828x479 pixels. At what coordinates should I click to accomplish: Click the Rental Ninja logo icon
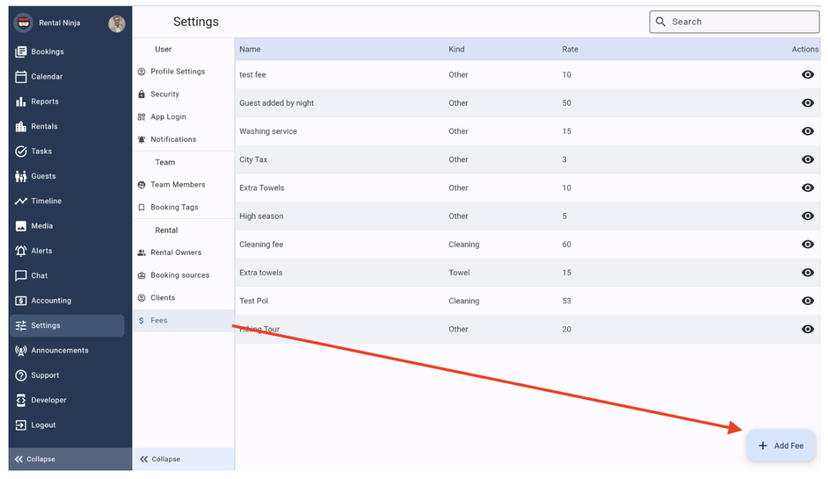click(23, 23)
